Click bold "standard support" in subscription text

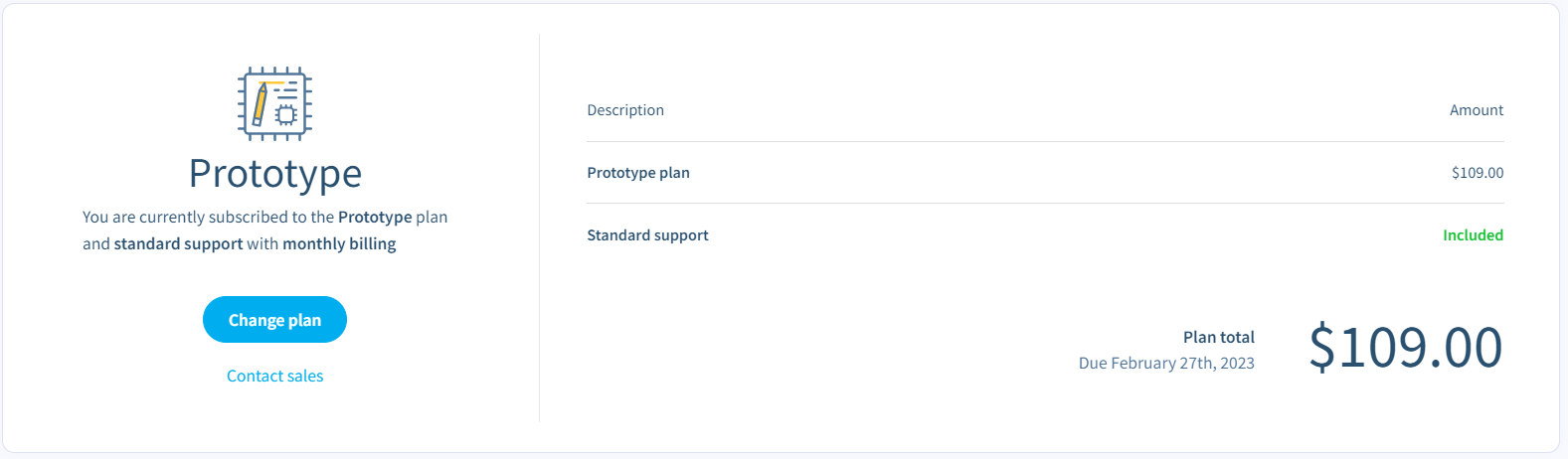[178, 244]
